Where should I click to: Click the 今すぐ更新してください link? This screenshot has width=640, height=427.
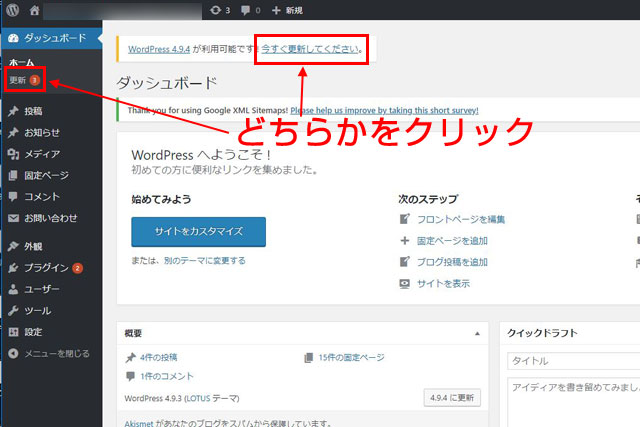311,49
